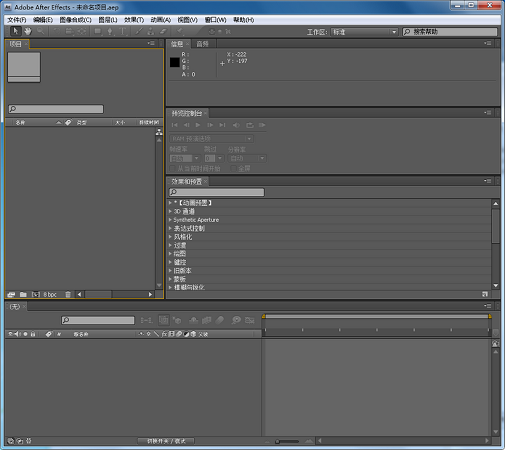Screen dimensions: 505x450
Task: Create a new folder in Project panel
Action: coord(23,295)
